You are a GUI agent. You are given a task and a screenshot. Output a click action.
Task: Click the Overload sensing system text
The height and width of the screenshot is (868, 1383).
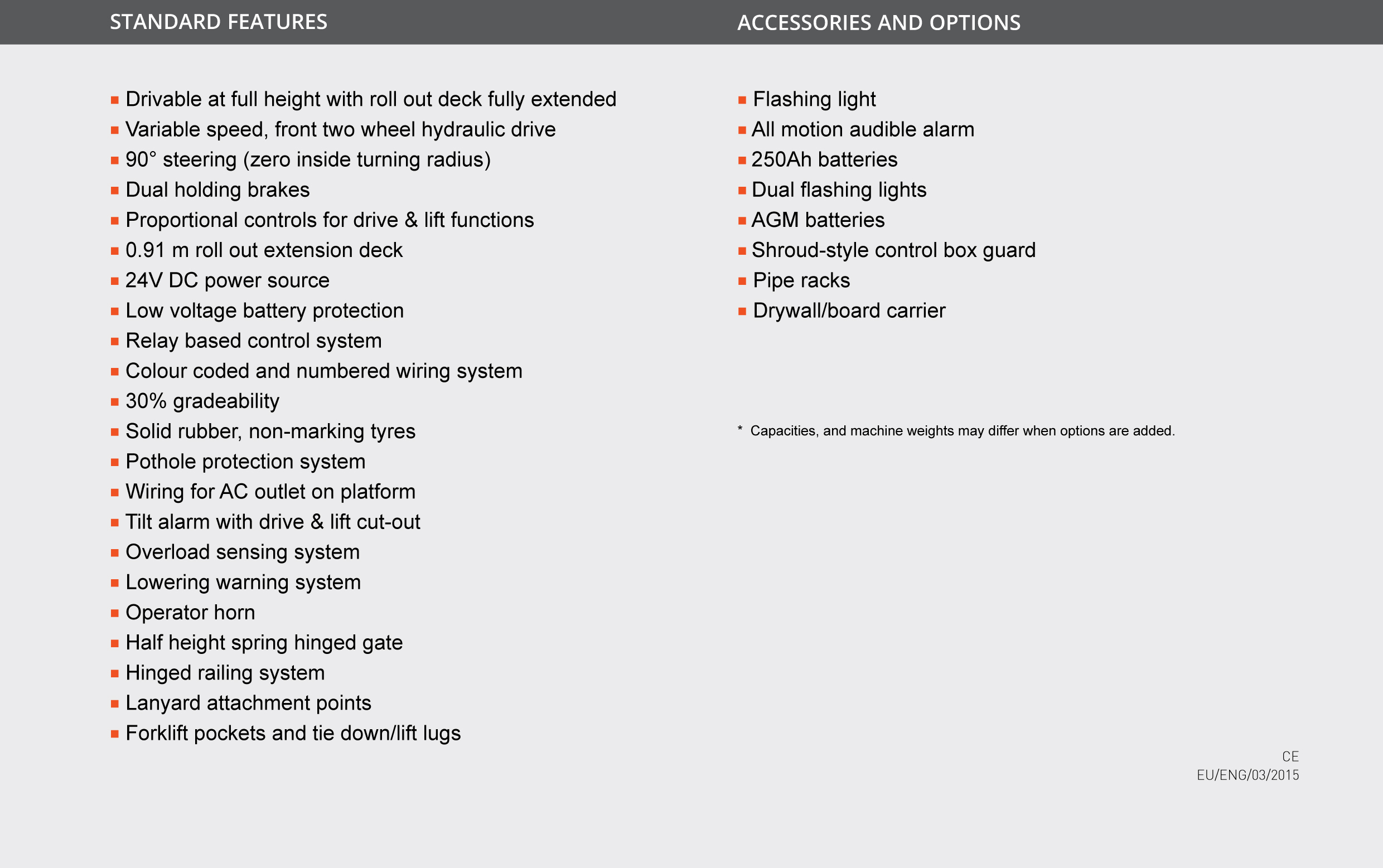pos(242,552)
